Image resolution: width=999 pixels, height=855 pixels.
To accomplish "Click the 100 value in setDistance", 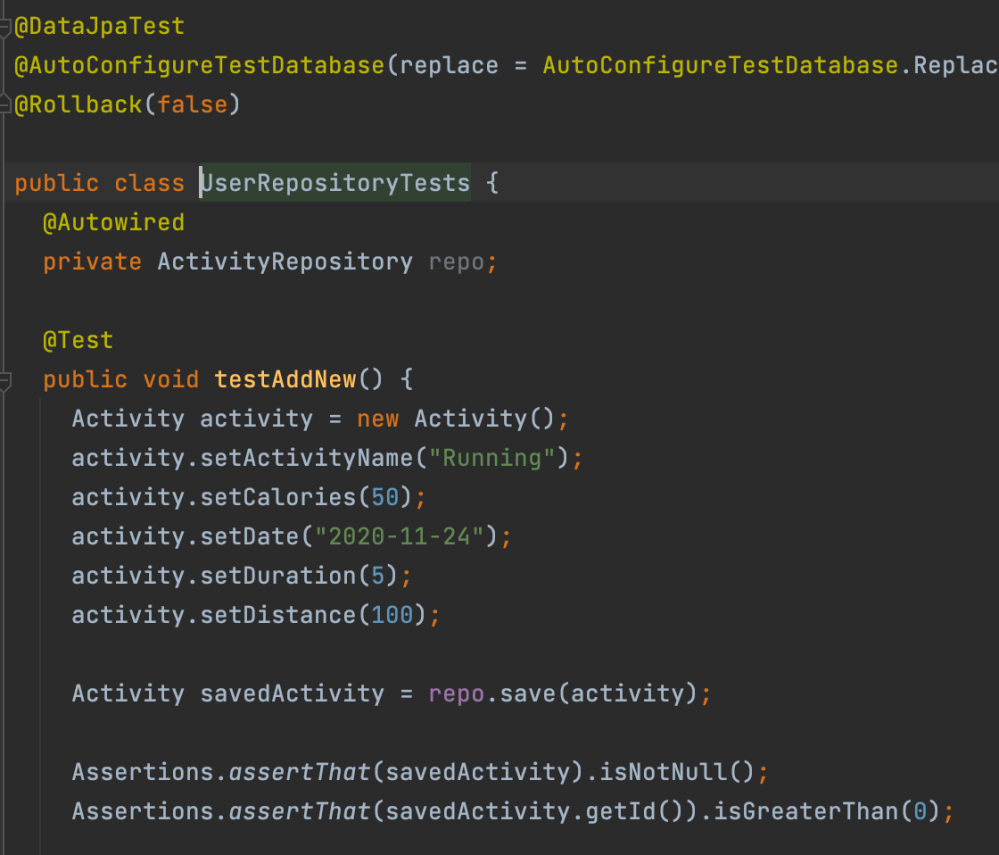I will click(392, 615).
